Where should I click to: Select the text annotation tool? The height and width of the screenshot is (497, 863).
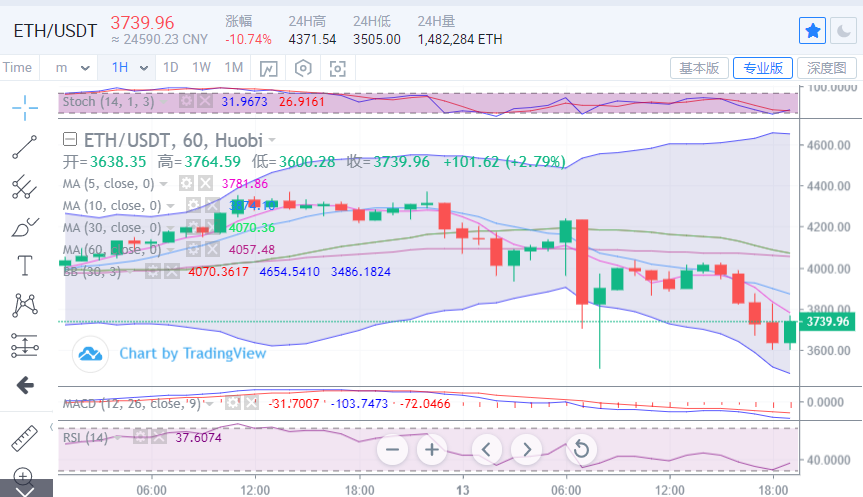(25, 266)
